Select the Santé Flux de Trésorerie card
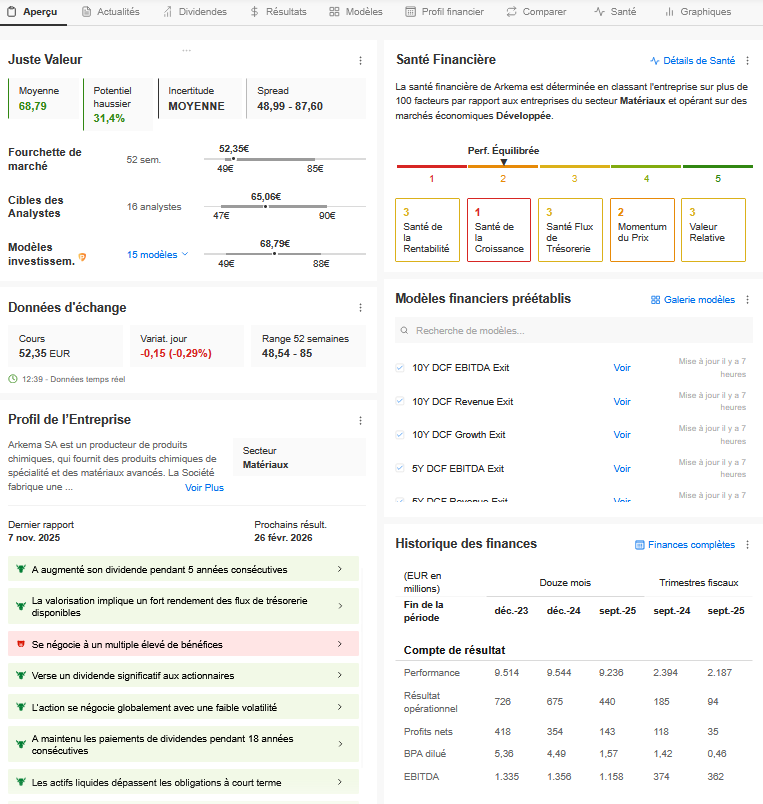 pos(570,230)
